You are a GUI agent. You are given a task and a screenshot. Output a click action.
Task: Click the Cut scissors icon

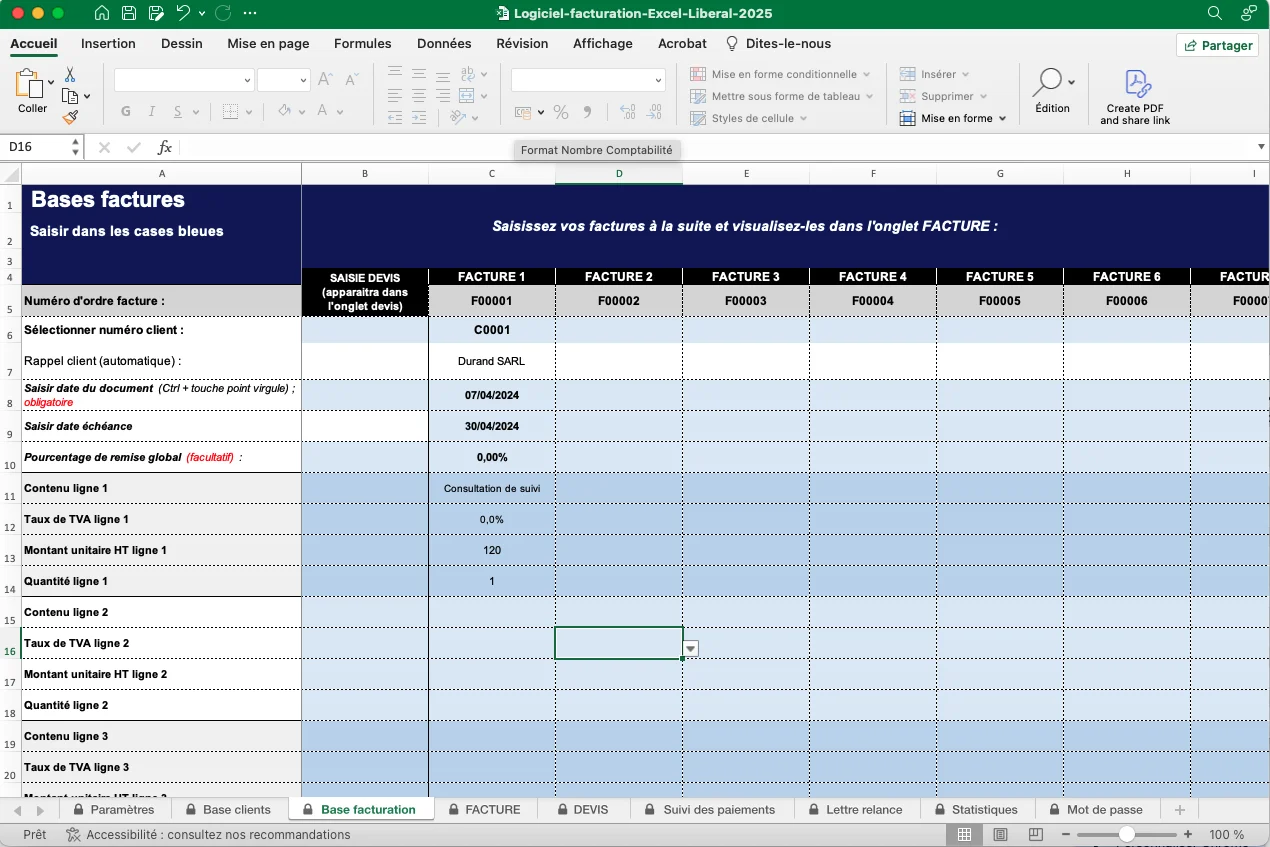[70, 75]
